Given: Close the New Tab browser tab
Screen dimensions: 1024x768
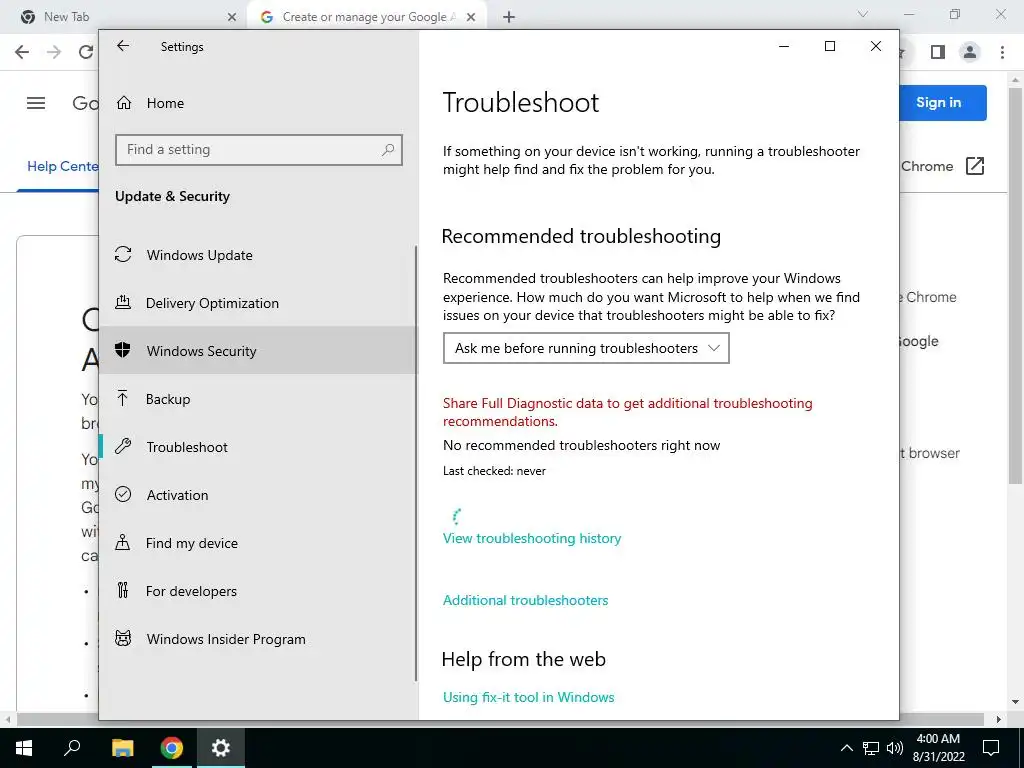Looking at the screenshot, I should click(x=232, y=17).
